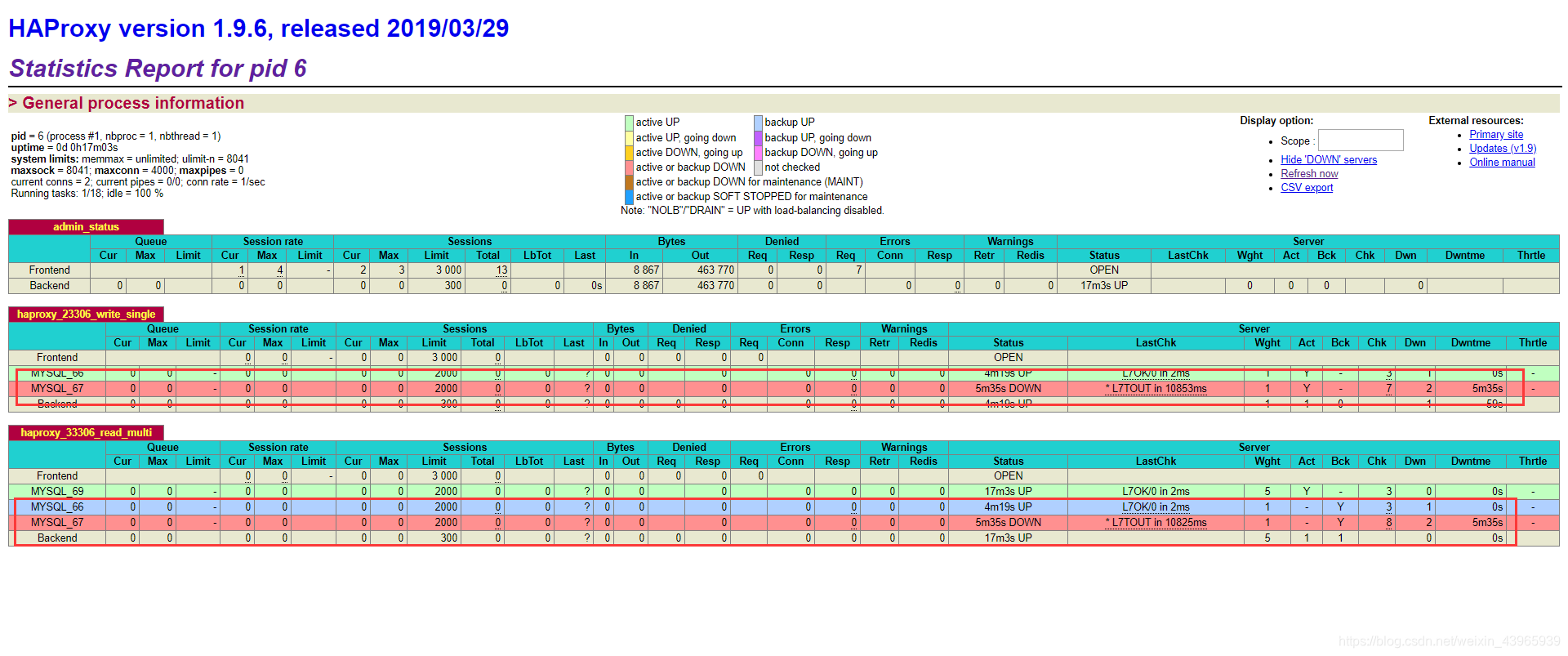Click the 463 770 bytes out Frontend value
The height and width of the screenshot is (656, 1568).
(x=715, y=270)
